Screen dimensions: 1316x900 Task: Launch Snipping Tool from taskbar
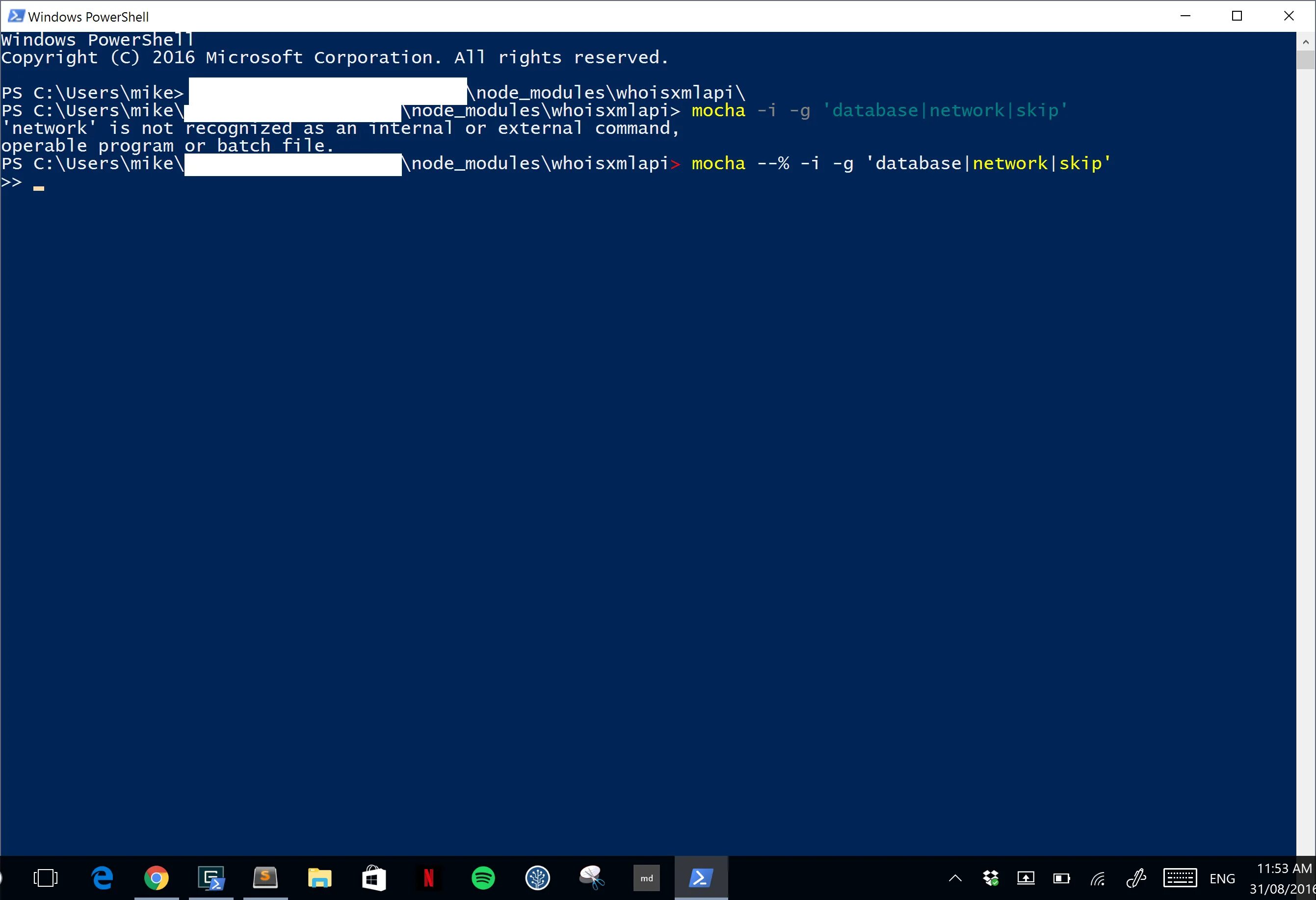pos(592,878)
